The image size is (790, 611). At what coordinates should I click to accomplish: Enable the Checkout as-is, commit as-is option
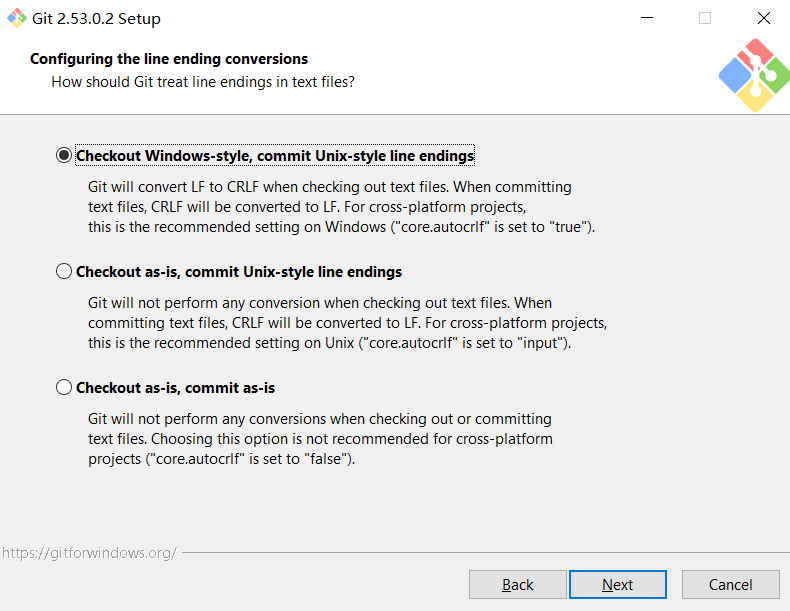65,387
